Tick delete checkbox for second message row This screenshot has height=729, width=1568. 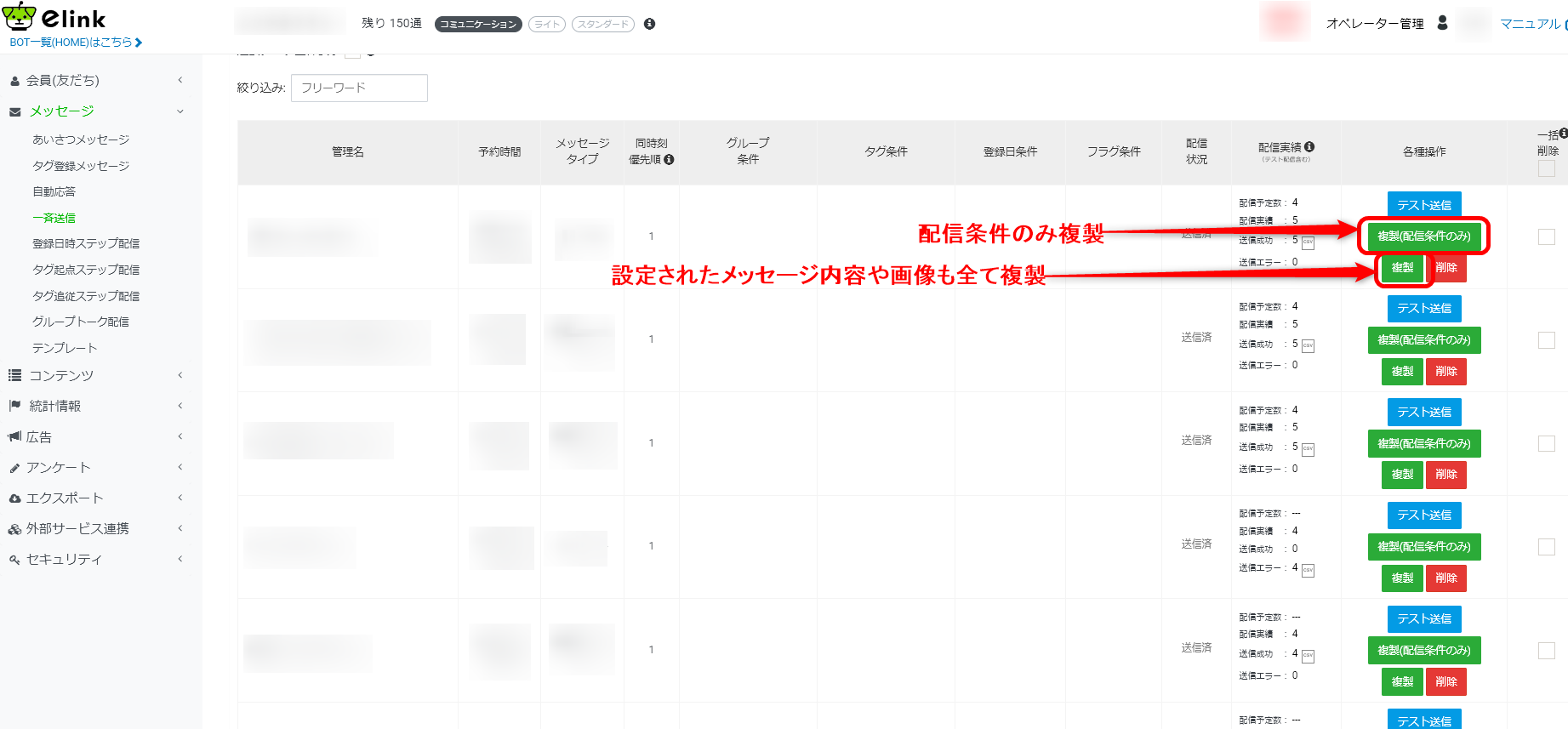coord(1547,340)
